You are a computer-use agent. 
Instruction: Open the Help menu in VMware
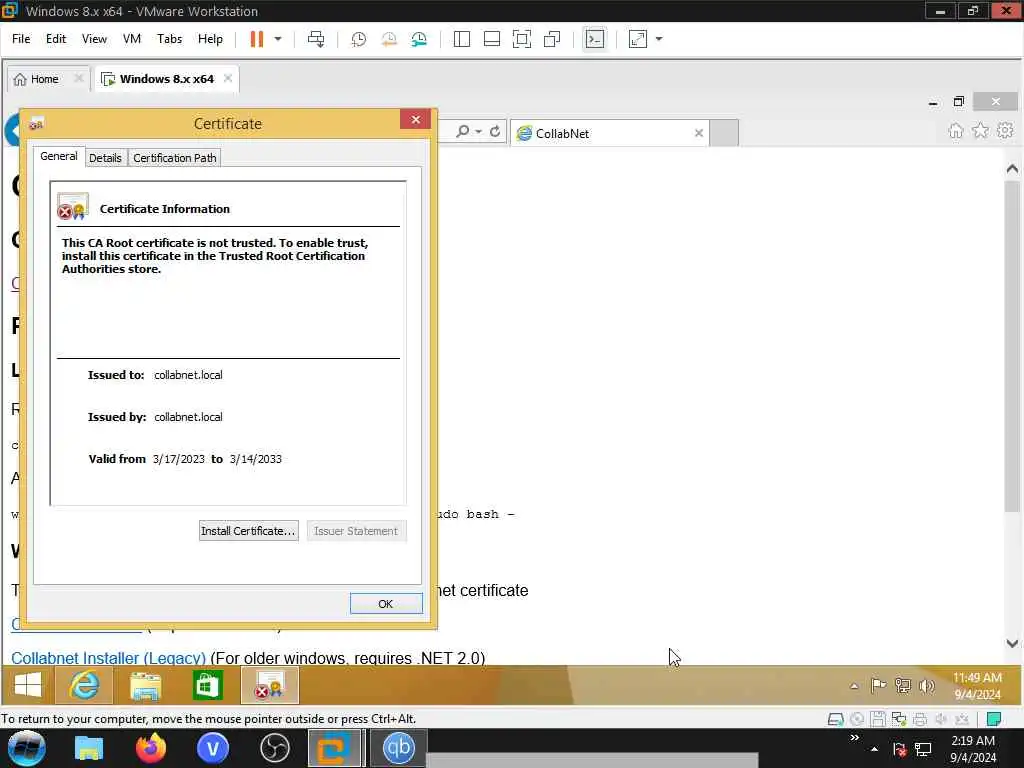tap(210, 39)
